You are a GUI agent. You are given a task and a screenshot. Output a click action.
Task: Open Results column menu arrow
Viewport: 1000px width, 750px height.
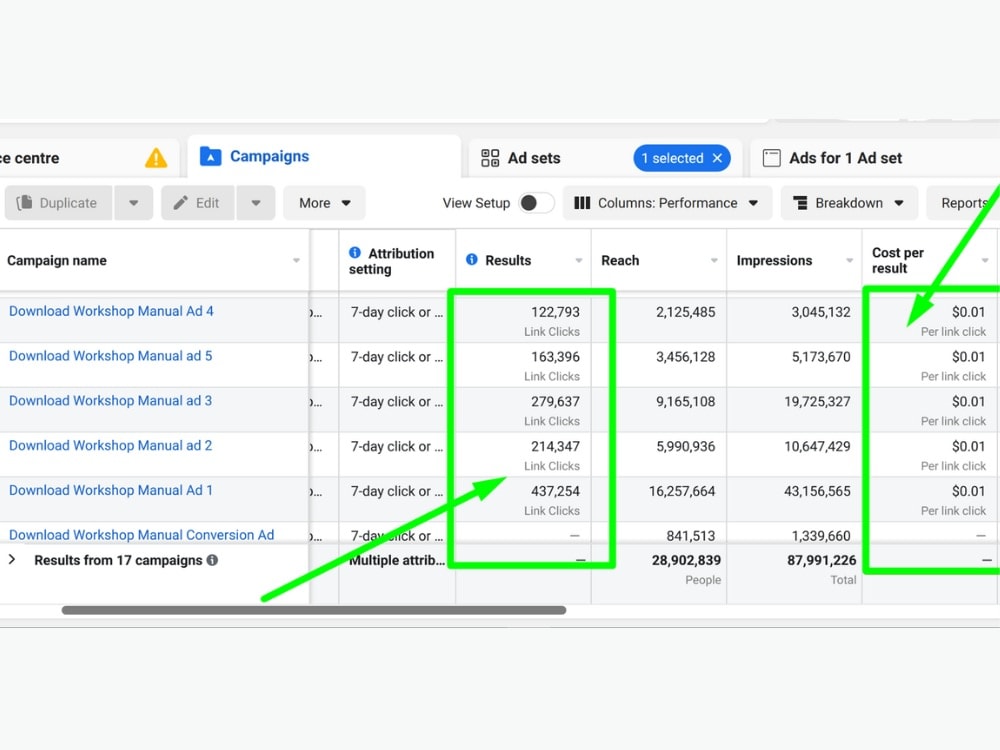pyautogui.click(x=579, y=260)
